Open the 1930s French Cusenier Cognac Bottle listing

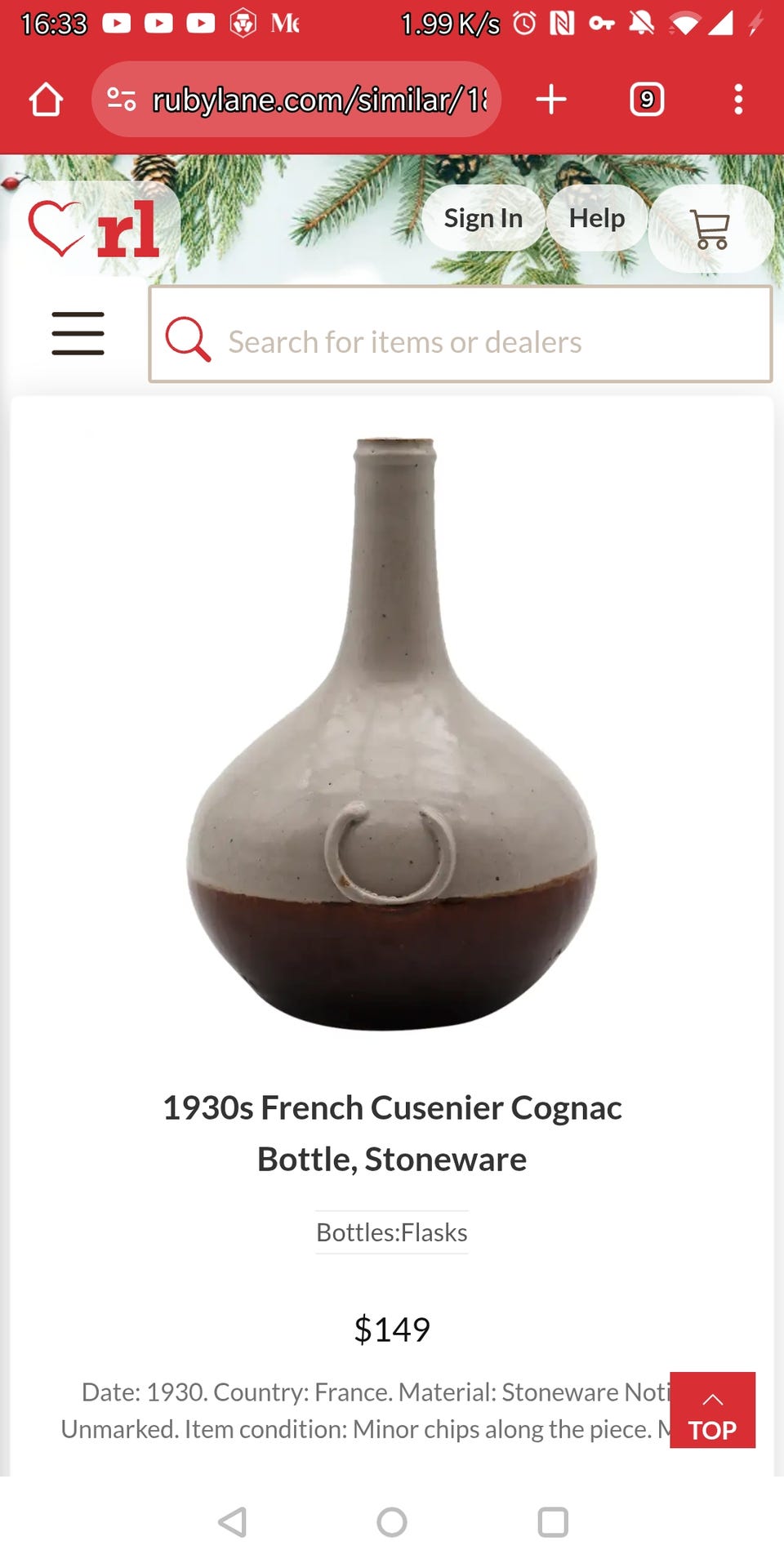pos(392,1134)
